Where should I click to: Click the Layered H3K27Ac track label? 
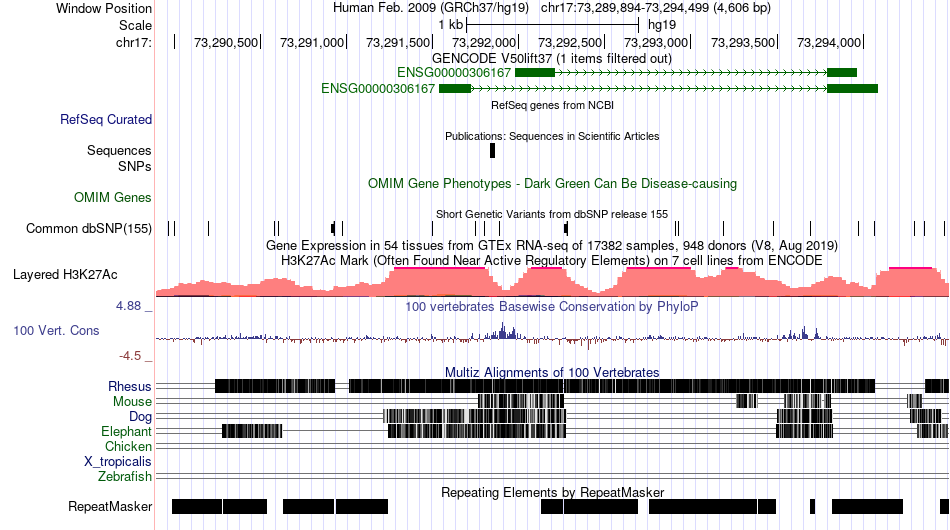point(65,274)
